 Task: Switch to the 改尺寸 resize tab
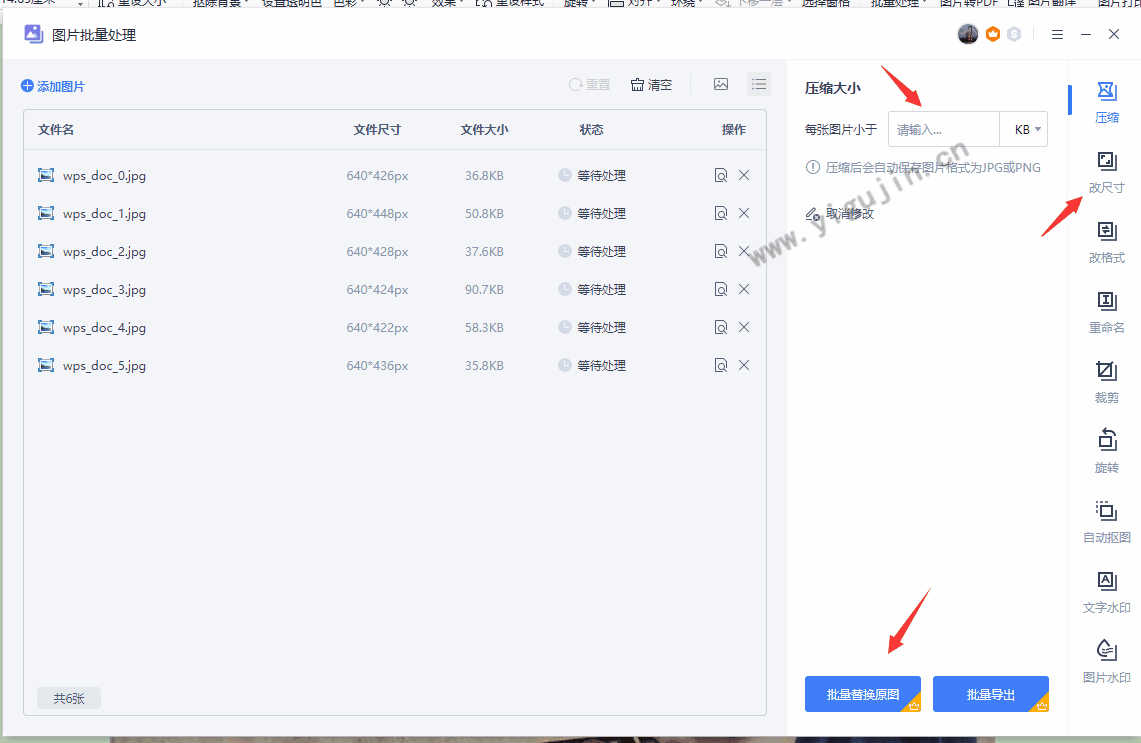pyautogui.click(x=1106, y=172)
